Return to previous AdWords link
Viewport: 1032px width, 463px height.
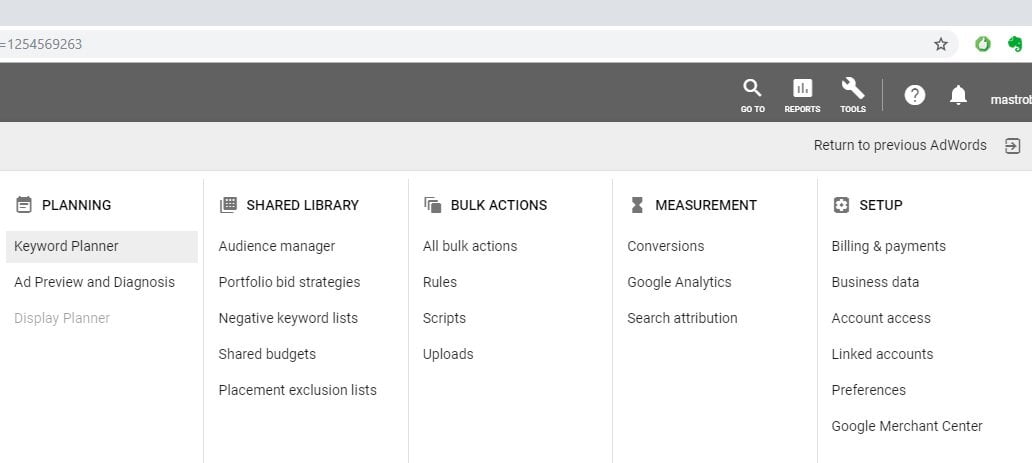pyautogui.click(x=900, y=145)
